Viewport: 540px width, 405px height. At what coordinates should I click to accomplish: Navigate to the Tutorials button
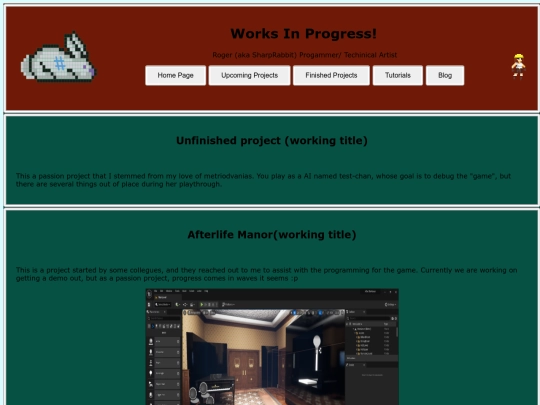click(x=398, y=75)
